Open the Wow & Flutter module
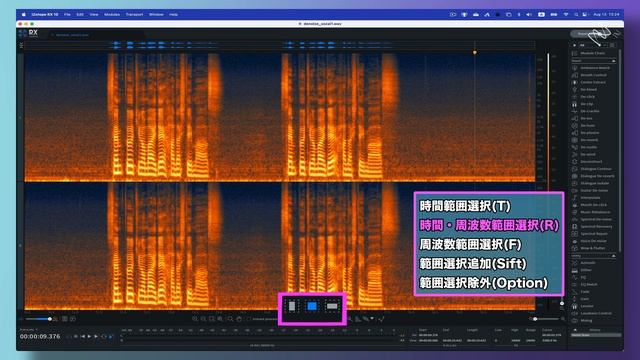 point(593,248)
